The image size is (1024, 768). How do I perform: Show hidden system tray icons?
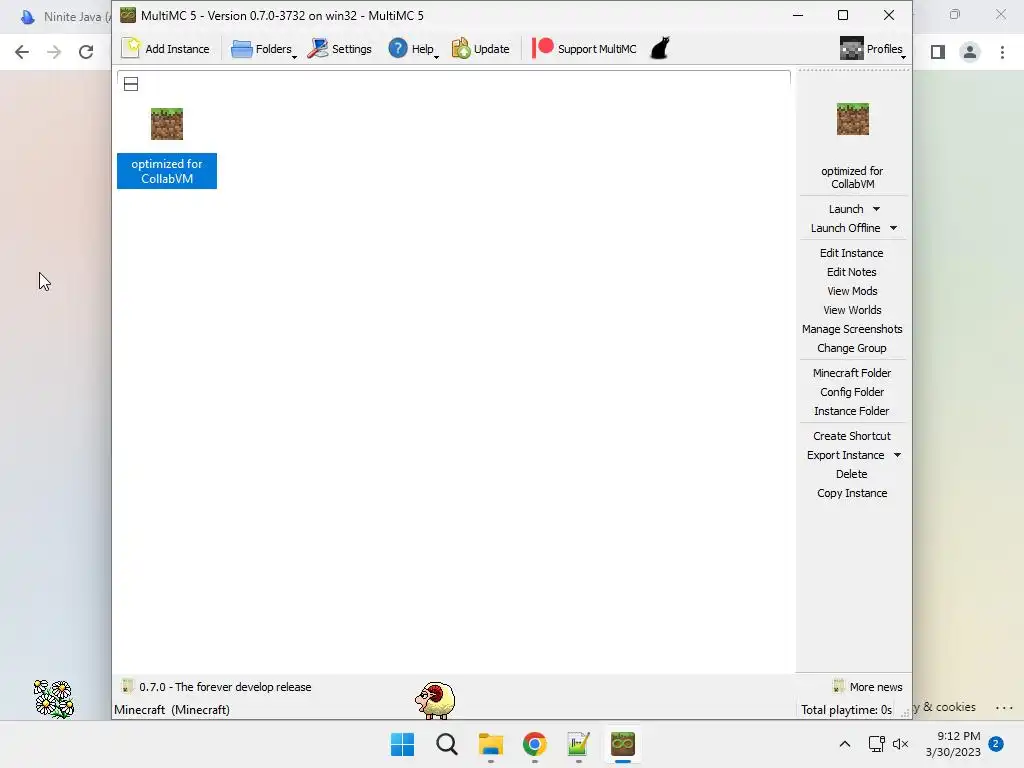[844, 744]
